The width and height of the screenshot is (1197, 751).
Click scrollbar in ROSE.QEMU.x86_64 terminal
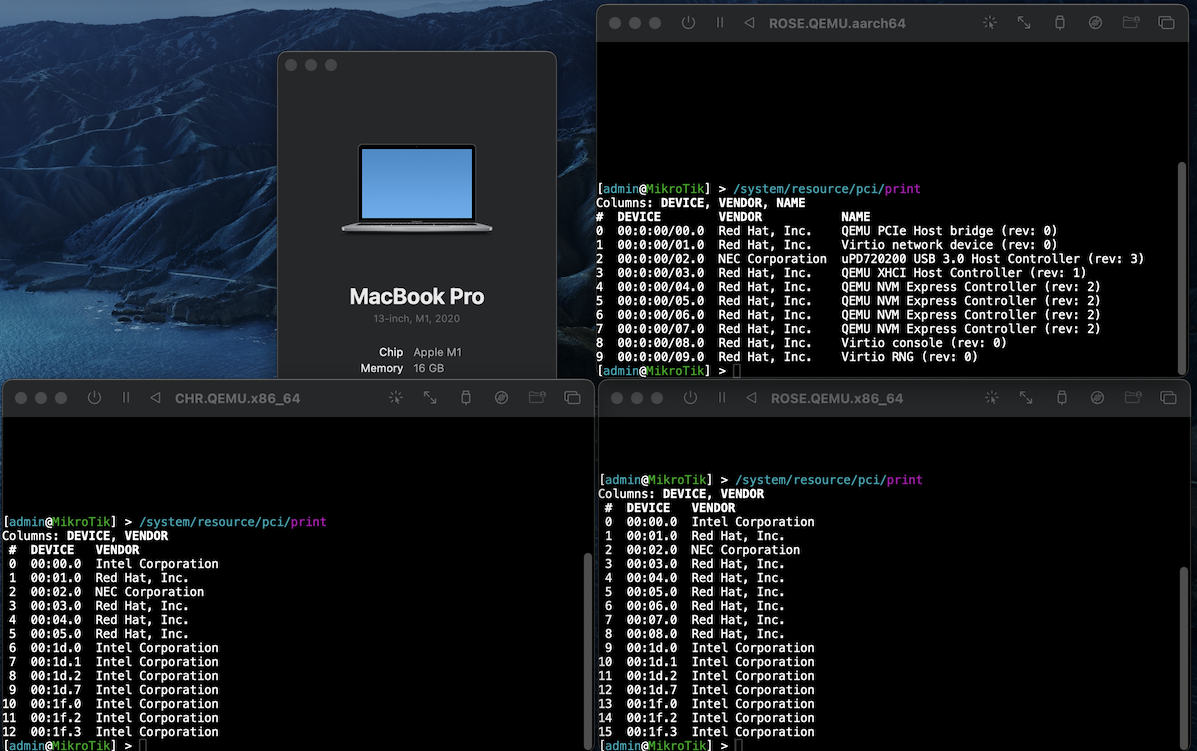coord(1183,656)
